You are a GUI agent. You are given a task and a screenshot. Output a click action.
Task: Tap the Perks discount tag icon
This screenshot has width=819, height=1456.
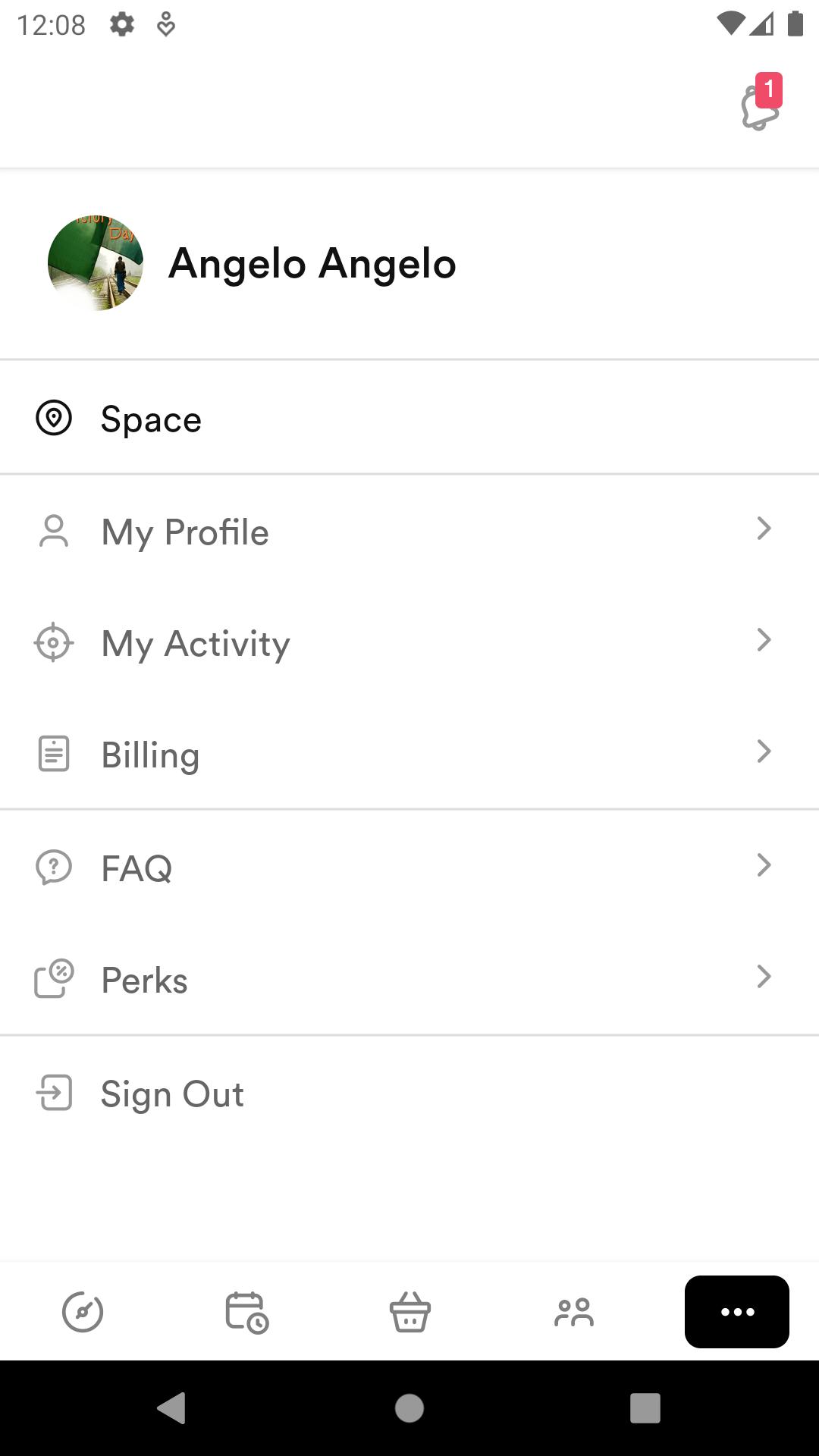[54, 978]
